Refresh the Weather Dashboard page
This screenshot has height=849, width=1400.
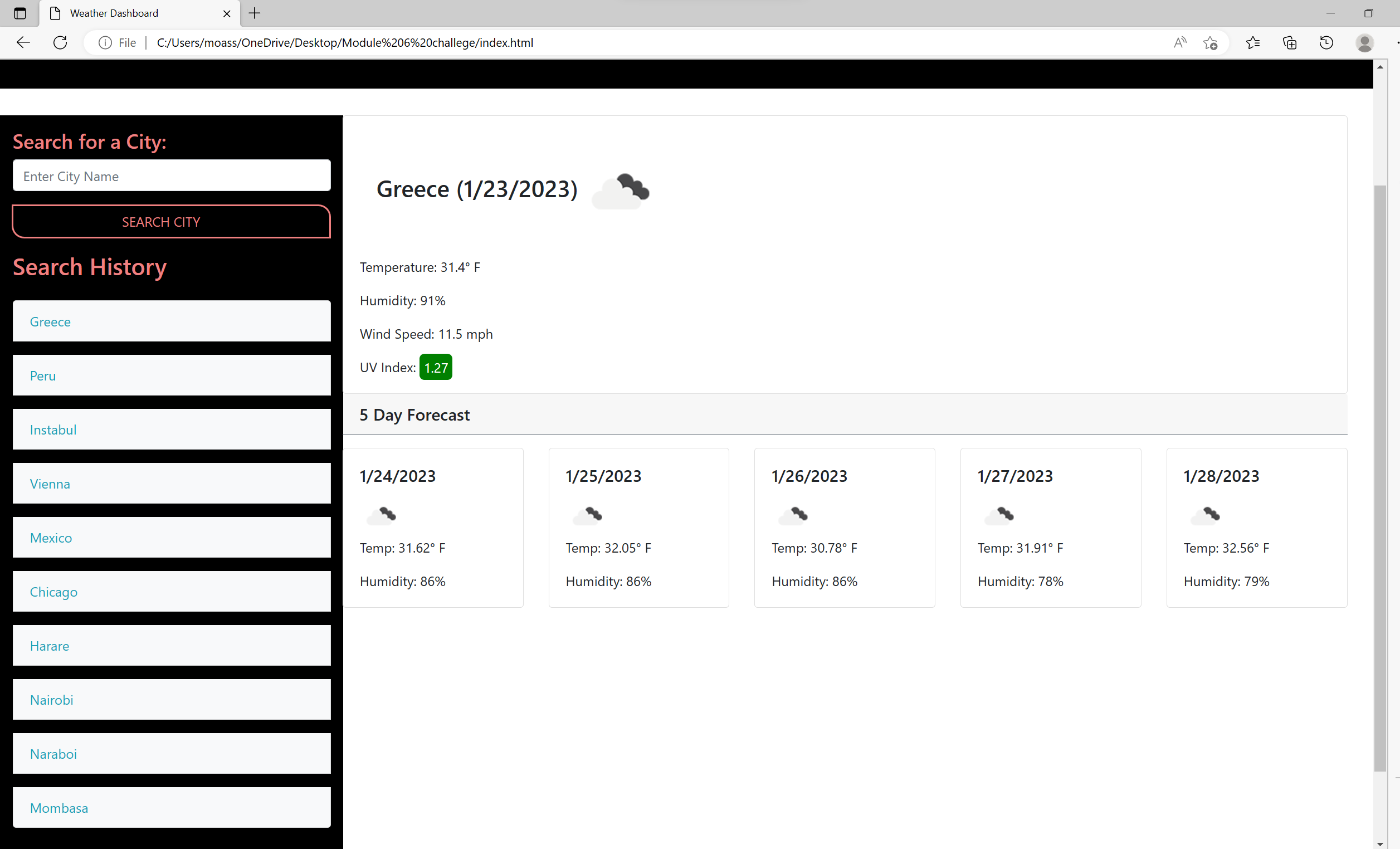coord(60,42)
